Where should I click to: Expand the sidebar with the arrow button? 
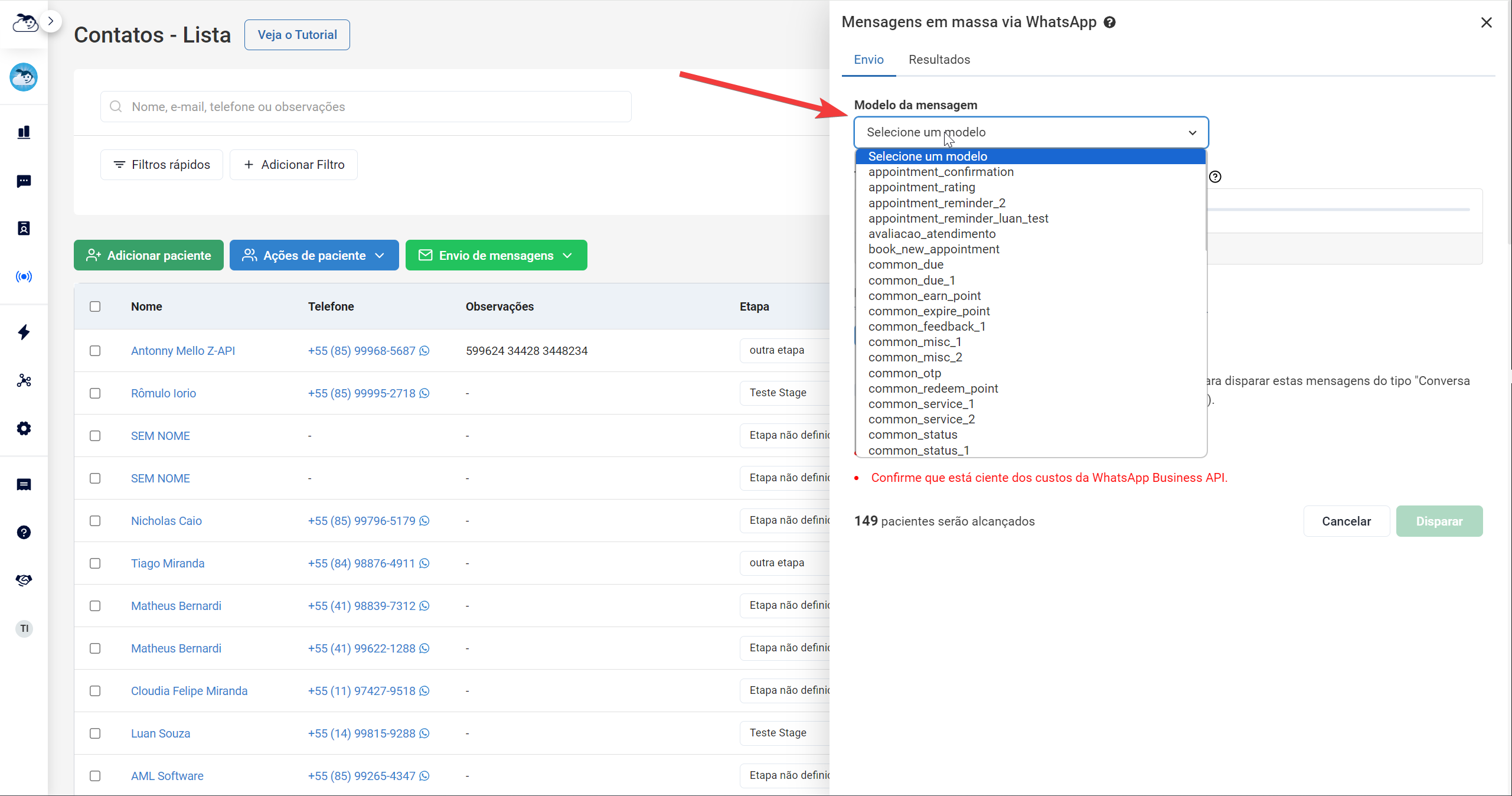51,22
